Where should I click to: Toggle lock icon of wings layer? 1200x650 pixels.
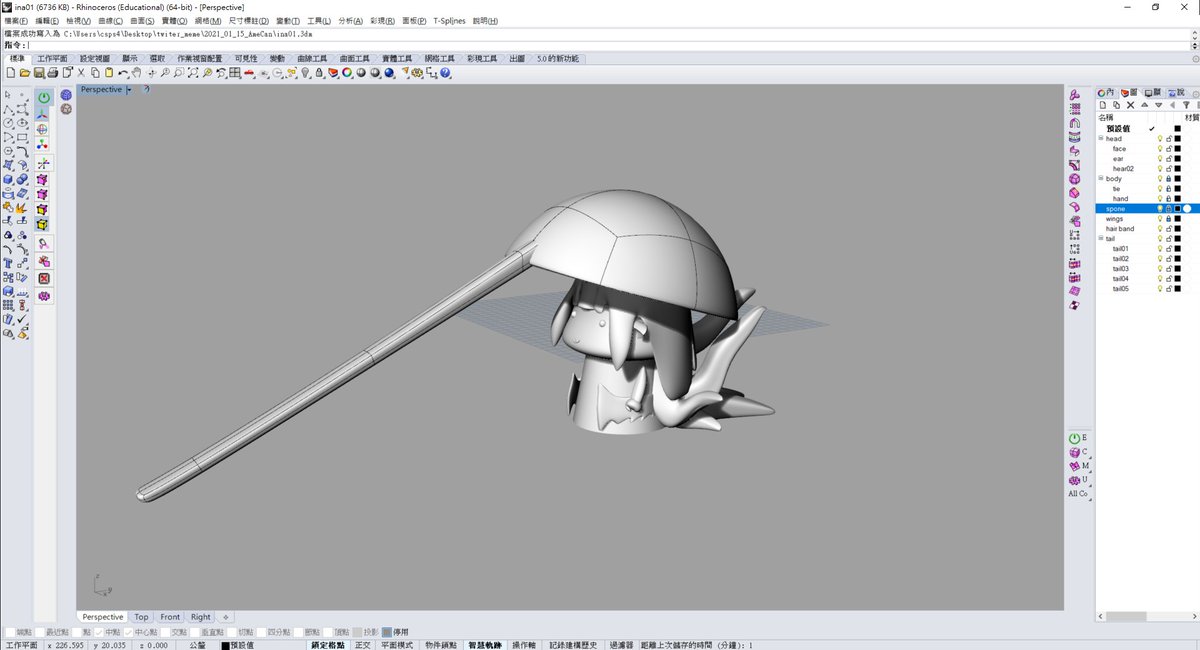(x=1169, y=219)
